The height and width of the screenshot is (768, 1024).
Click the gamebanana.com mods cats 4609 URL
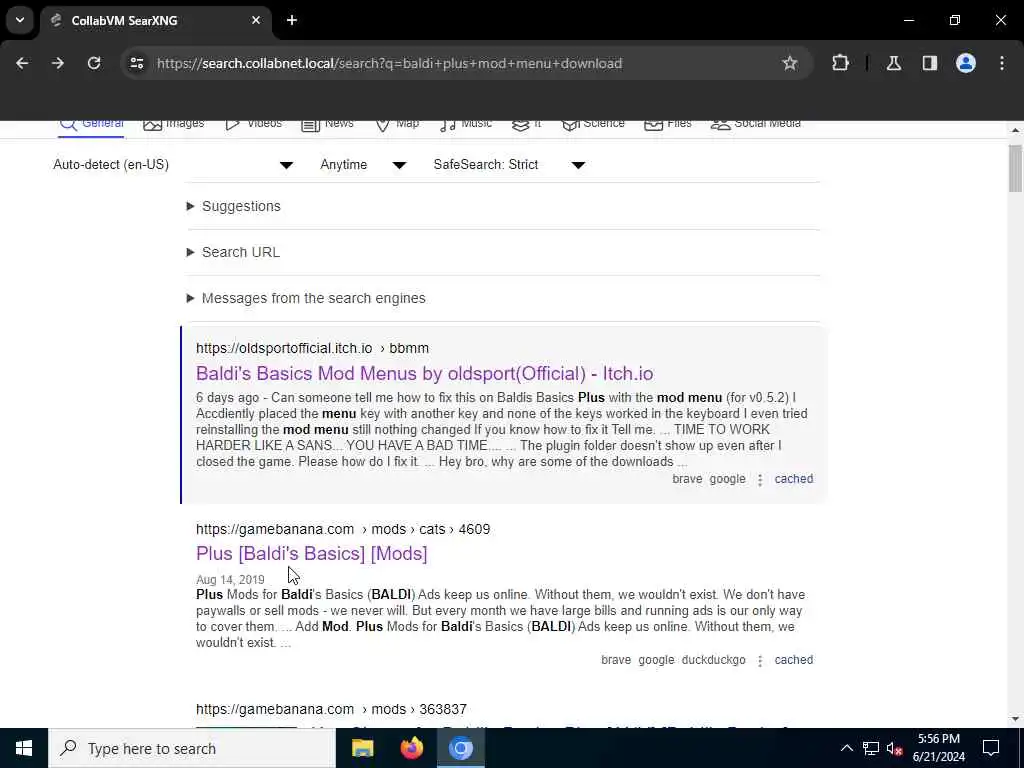(x=343, y=529)
